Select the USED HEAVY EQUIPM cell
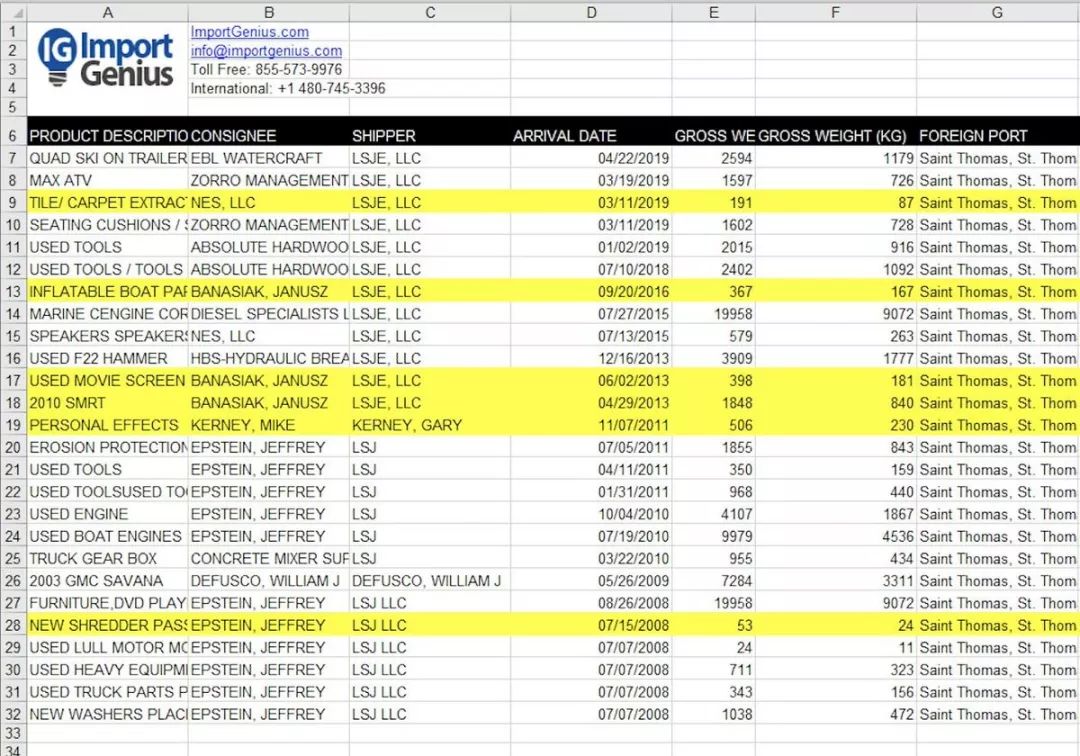The height and width of the screenshot is (756, 1080). tap(107, 670)
